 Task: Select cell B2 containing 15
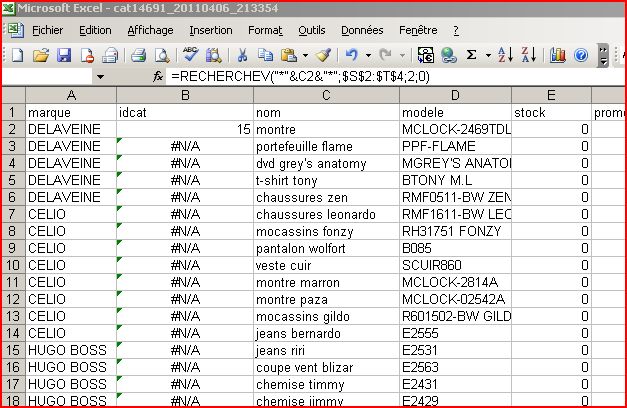(x=185, y=129)
